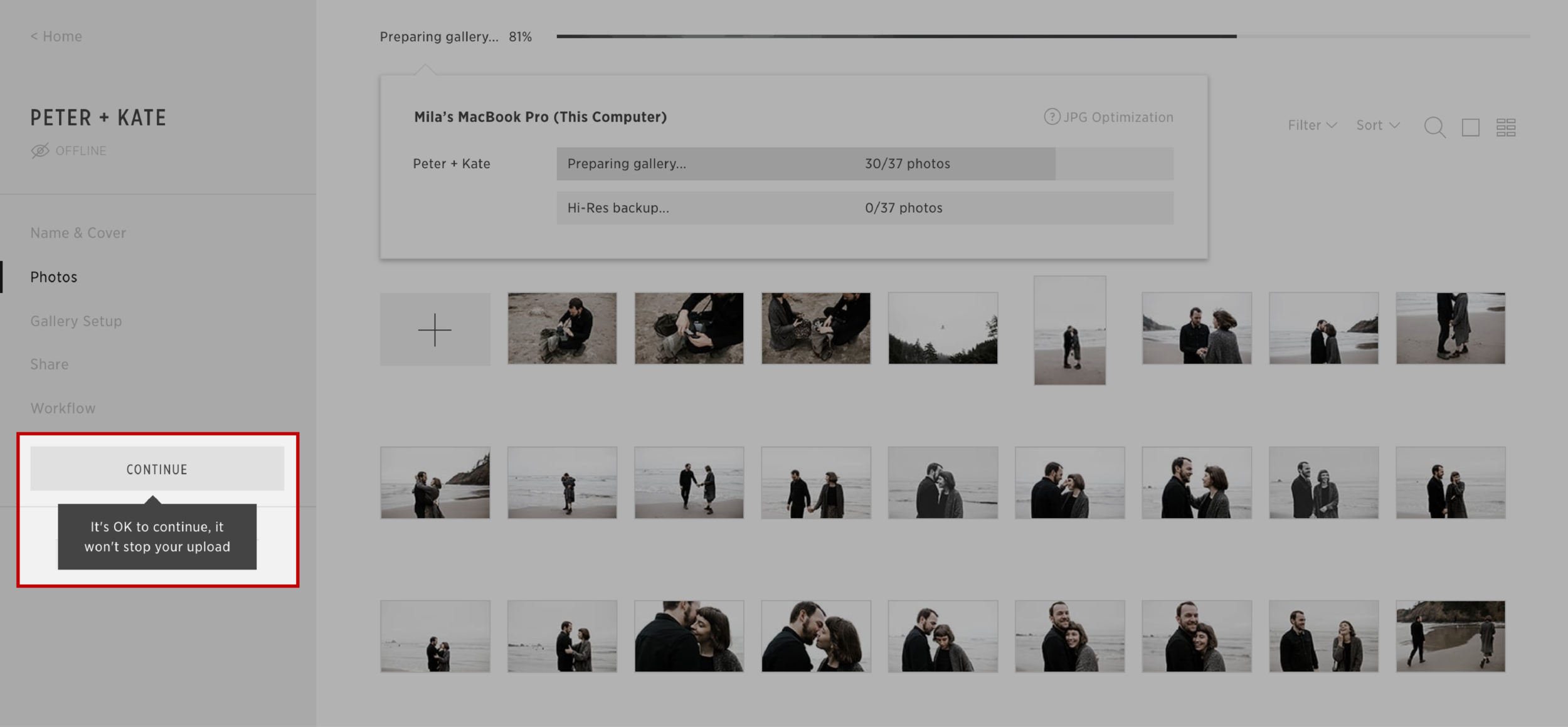Toggle the Offline visibility eye icon
The width and height of the screenshot is (1568, 727).
click(40, 151)
